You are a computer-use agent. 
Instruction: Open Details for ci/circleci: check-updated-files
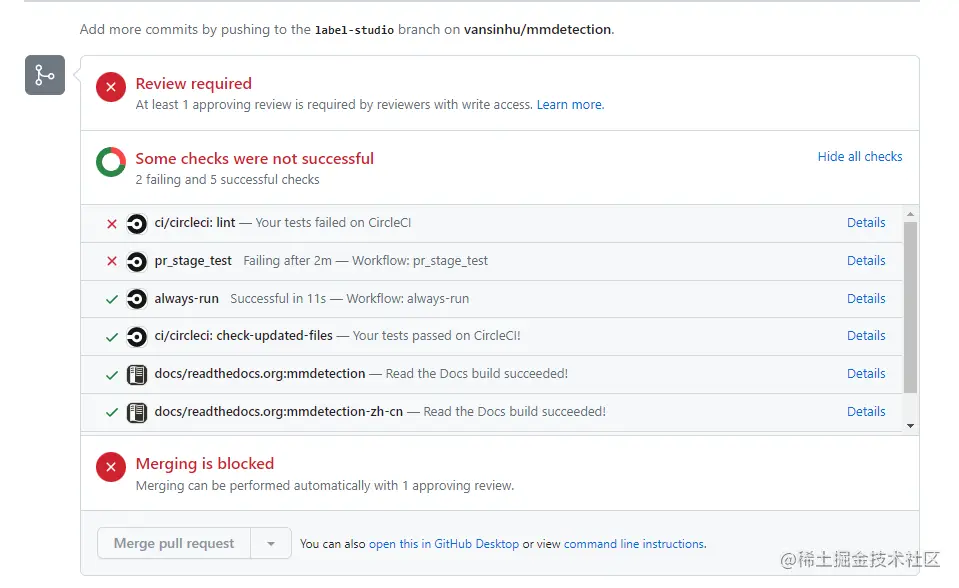click(x=866, y=335)
